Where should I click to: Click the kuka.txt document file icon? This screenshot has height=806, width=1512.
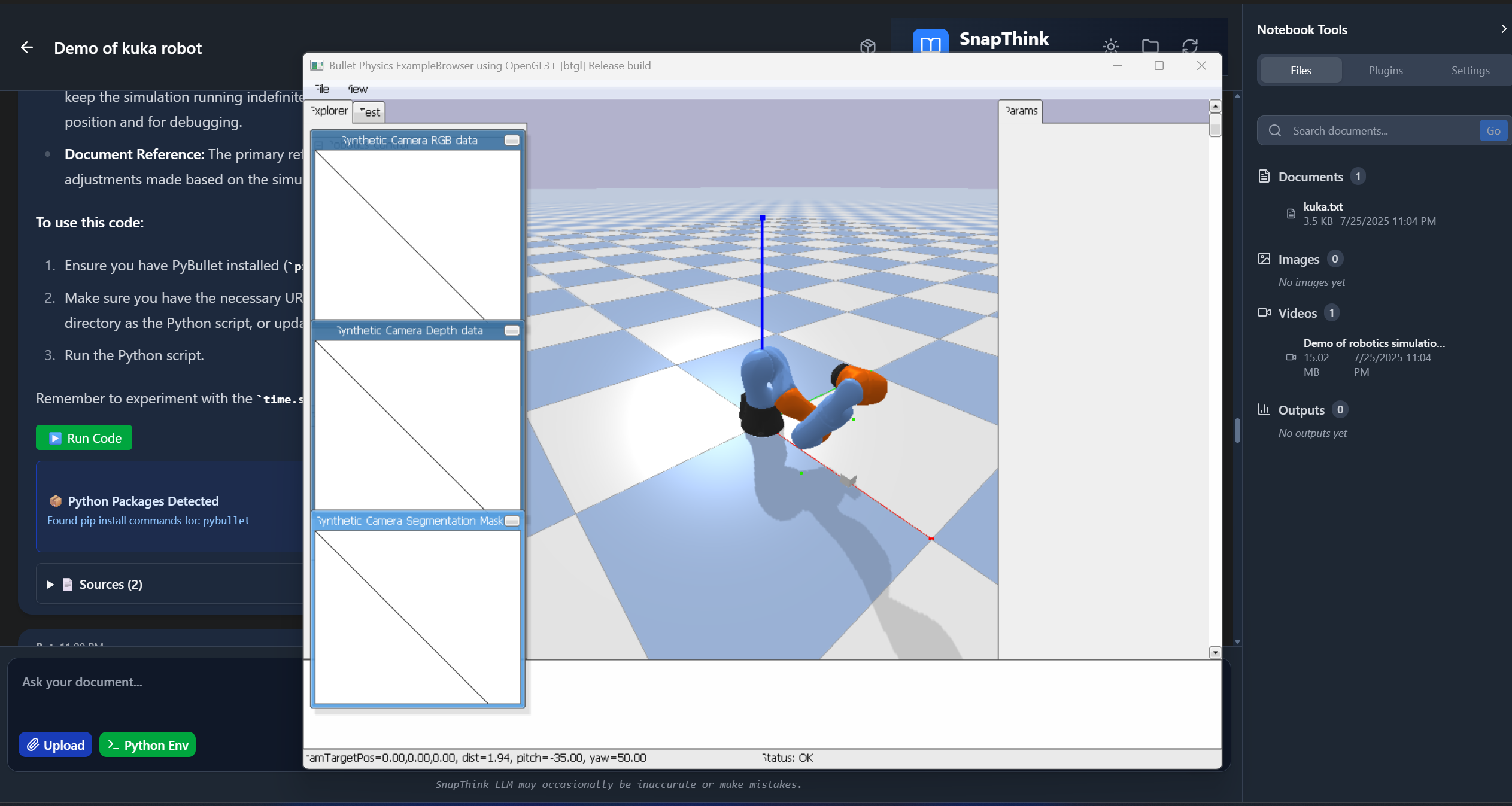[1291, 214]
